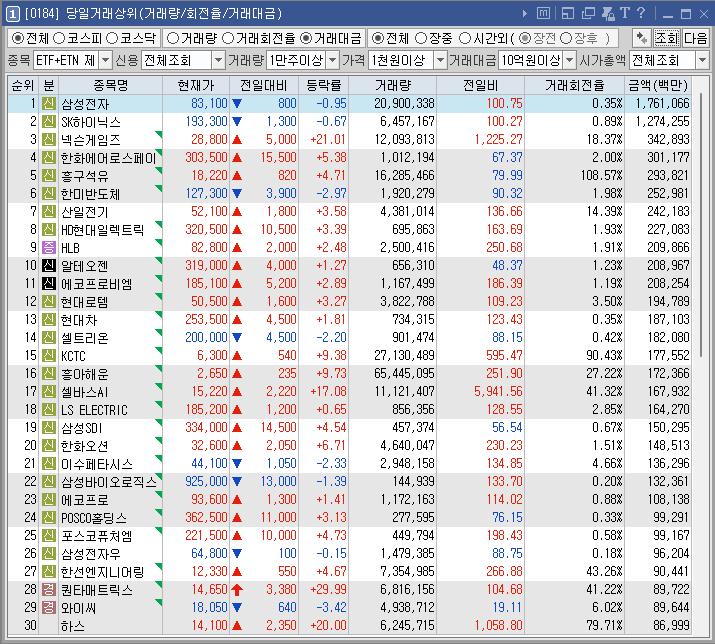Screen dimensions: 715x644
Task: Click the red up triangle for 넥슨게임즈
Action: [237, 140]
